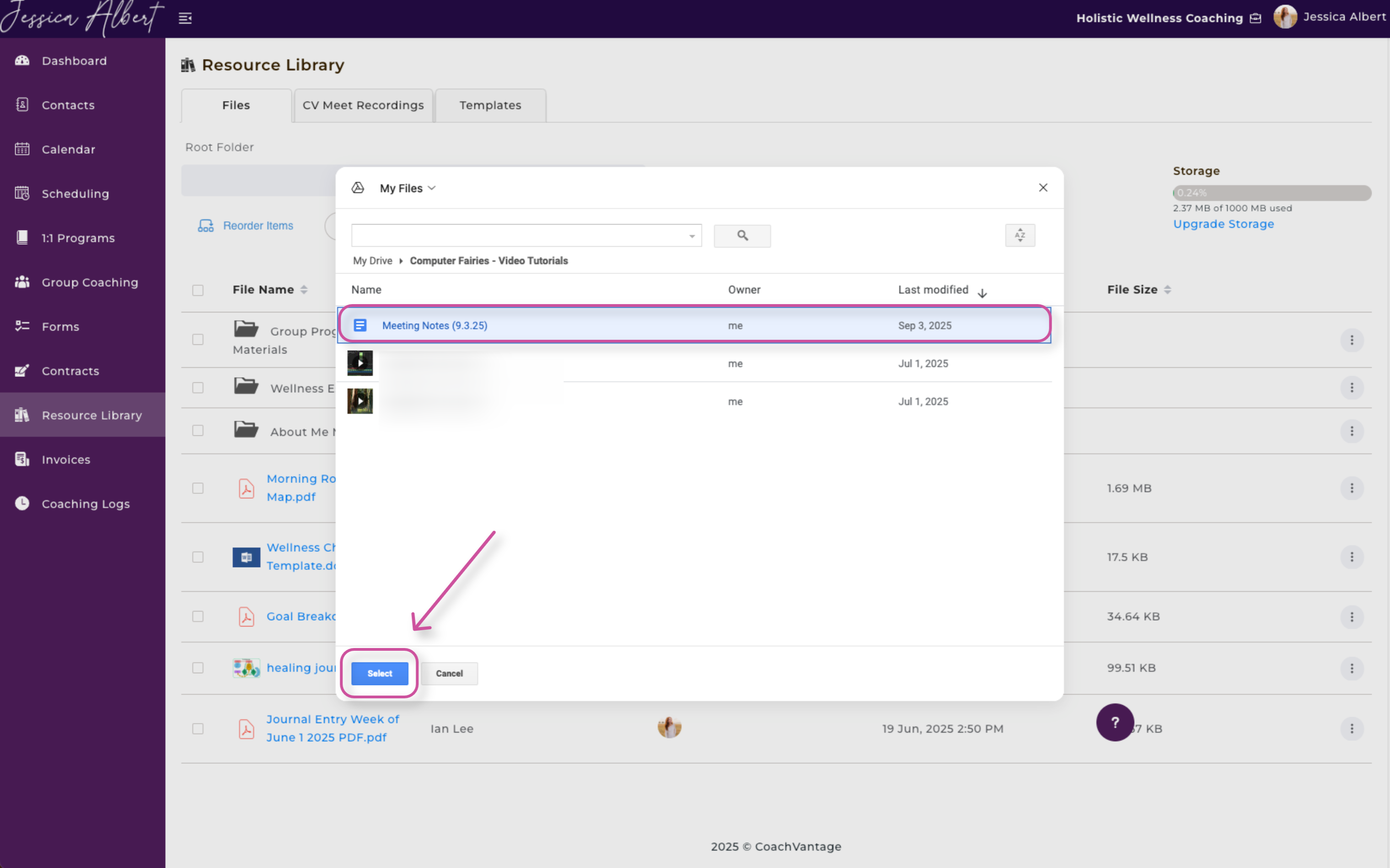The height and width of the screenshot is (868, 1390).
Task: Click three-dot menu for Journal Entry file
Action: click(x=1352, y=729)
